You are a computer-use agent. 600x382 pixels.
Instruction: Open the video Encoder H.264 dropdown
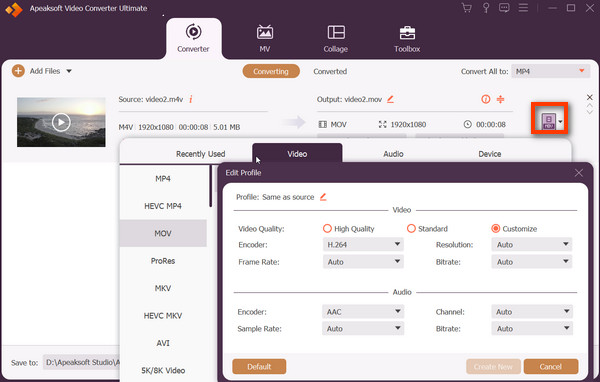coord(363,244)
